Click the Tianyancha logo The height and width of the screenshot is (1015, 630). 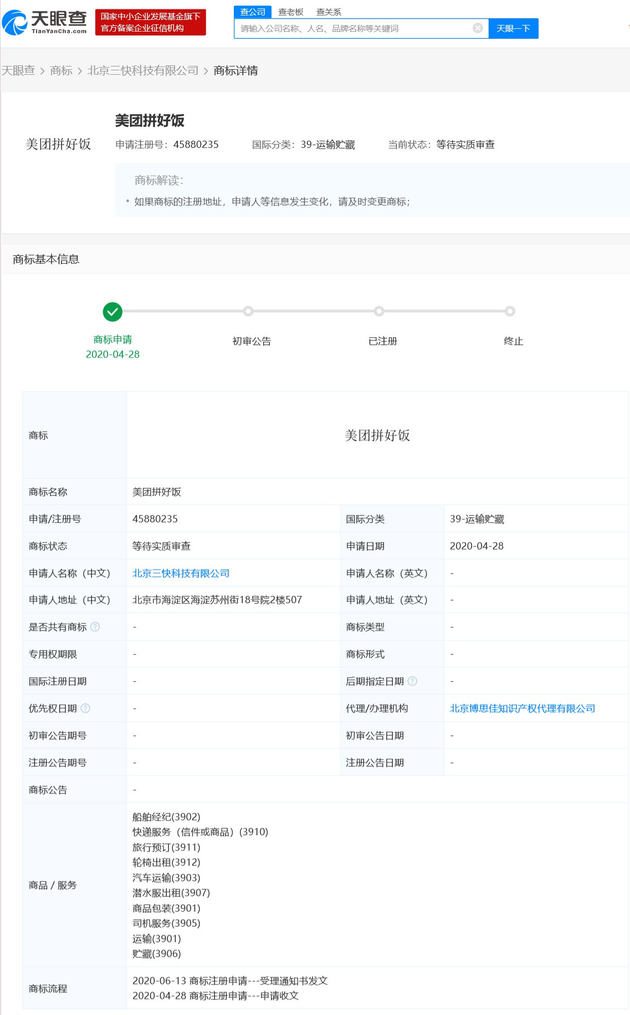(45, 21)
